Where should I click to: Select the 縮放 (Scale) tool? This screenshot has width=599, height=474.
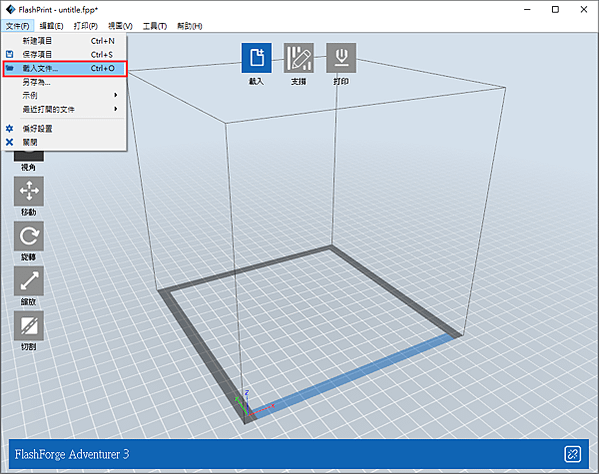(x=29, y=281)
